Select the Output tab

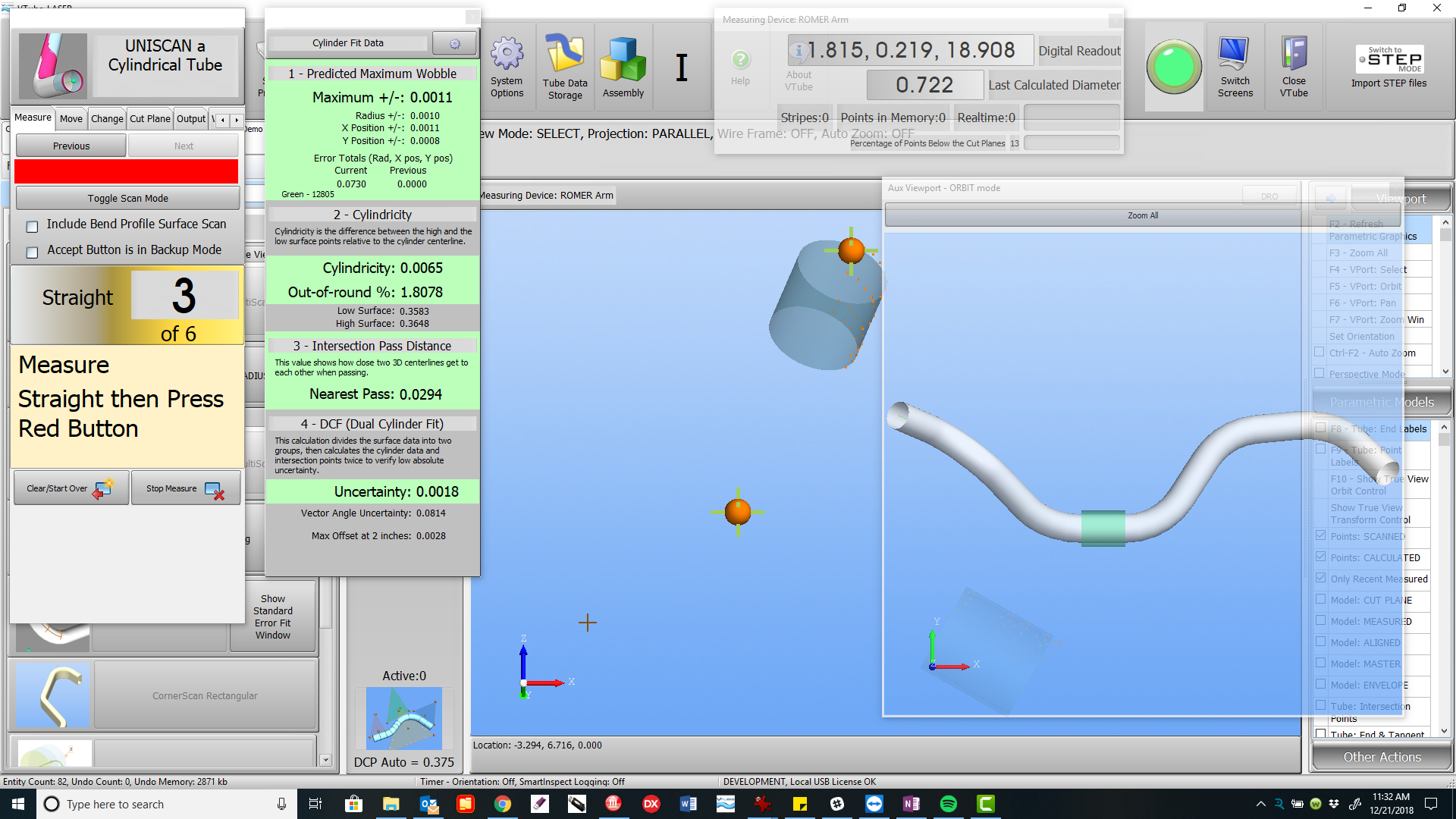click(x=191, y=119)
